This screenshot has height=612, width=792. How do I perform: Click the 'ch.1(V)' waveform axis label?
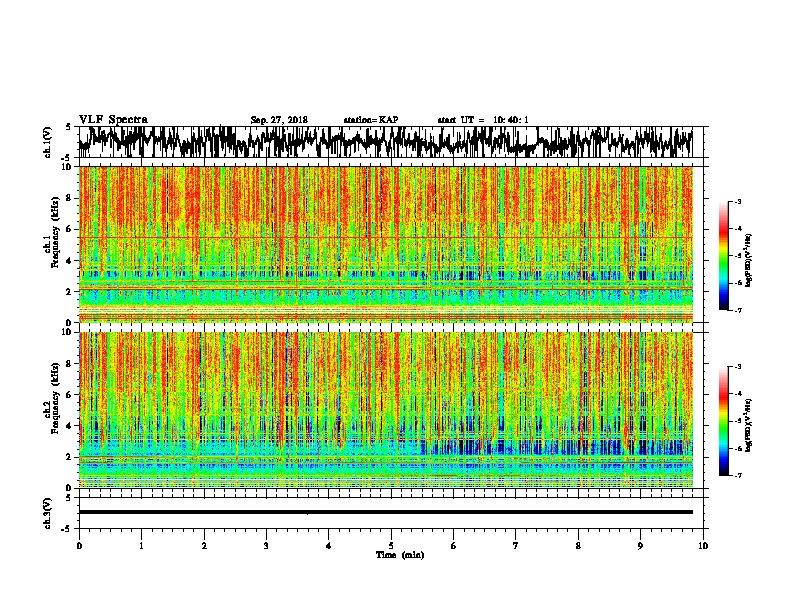pyautogui.click(x=48, y=142)
